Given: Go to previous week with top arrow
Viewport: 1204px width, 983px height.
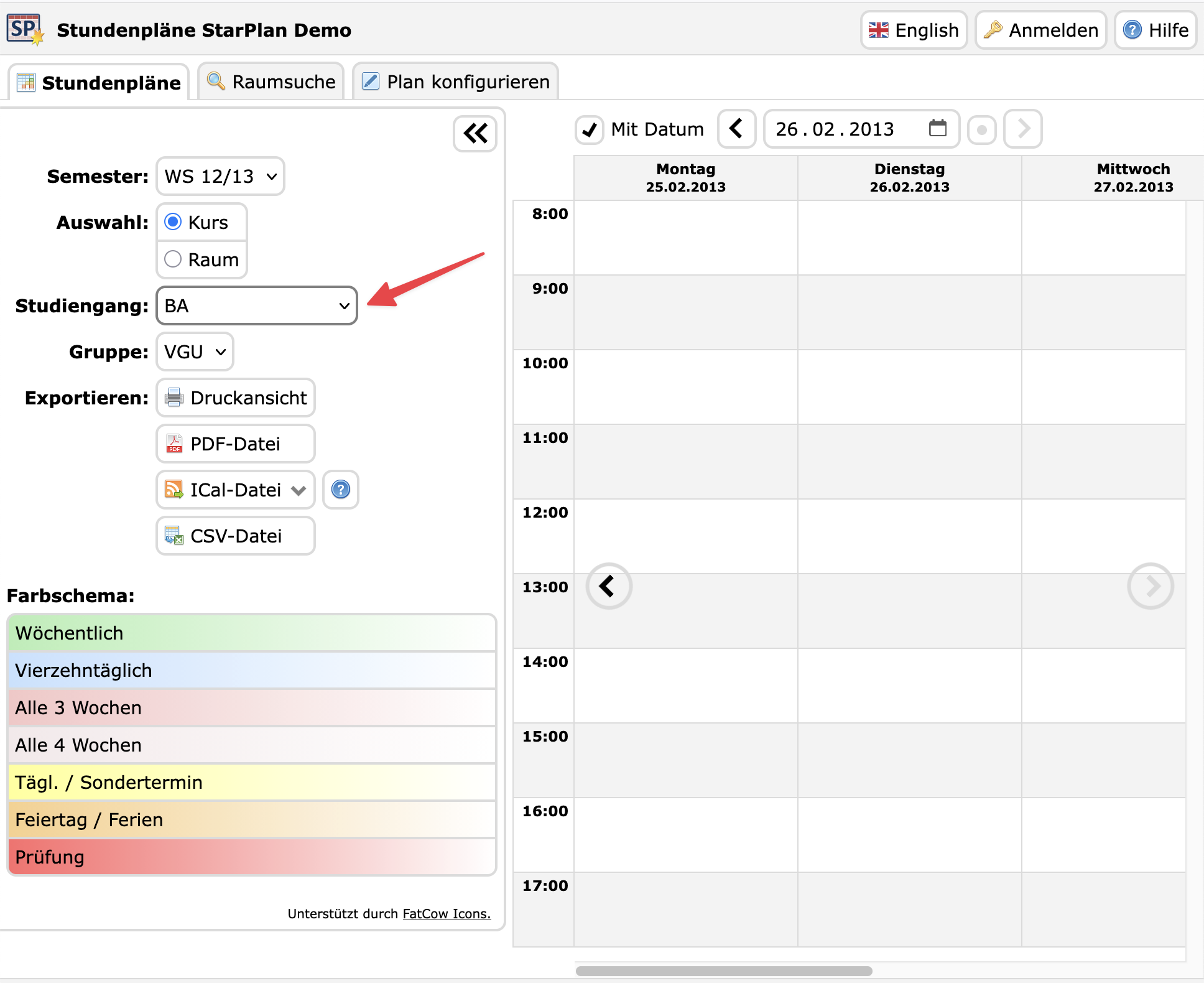Looking at the screenshot, I should (x=736, y=129).
